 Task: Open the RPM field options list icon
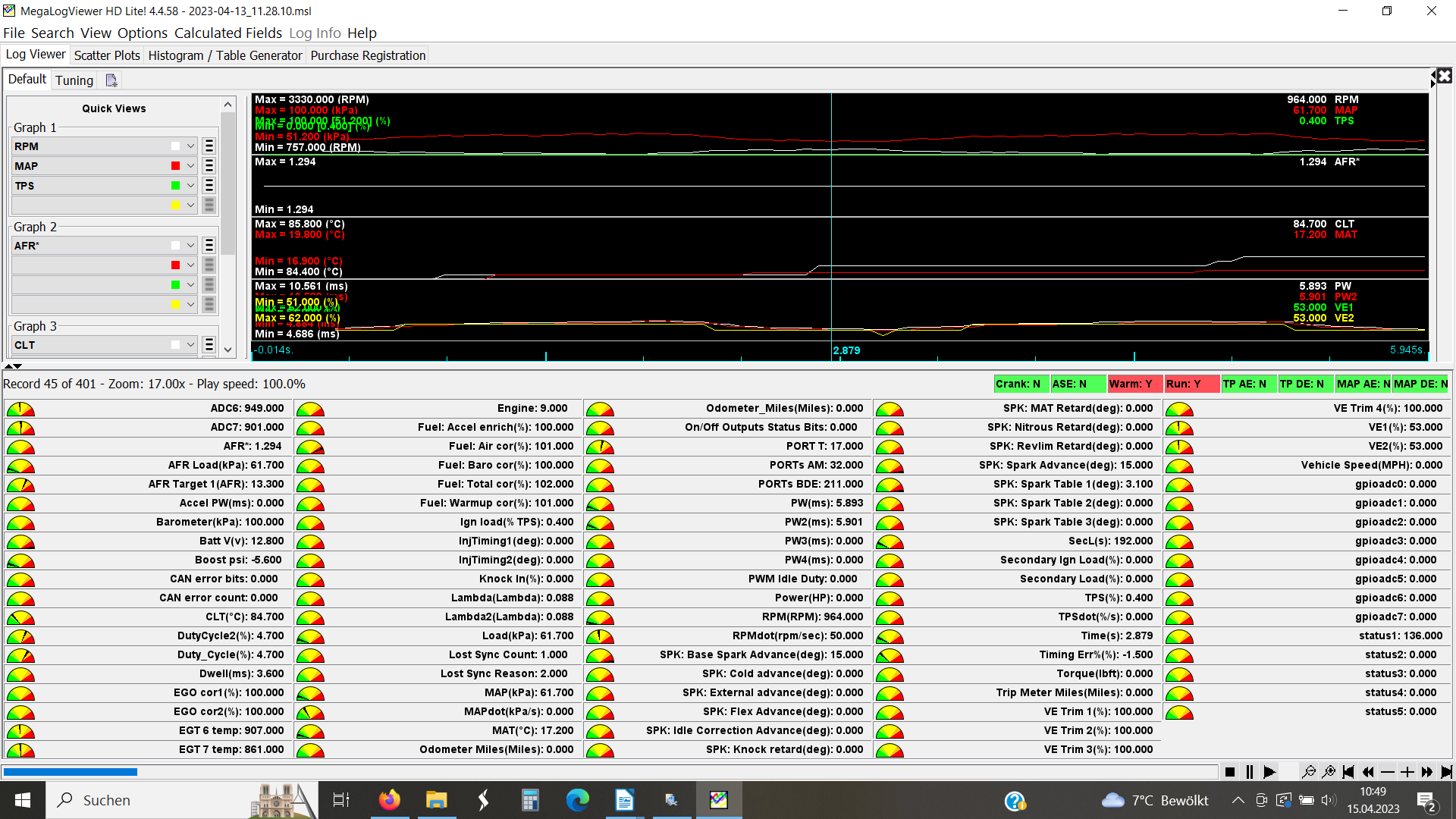(209, 146)
